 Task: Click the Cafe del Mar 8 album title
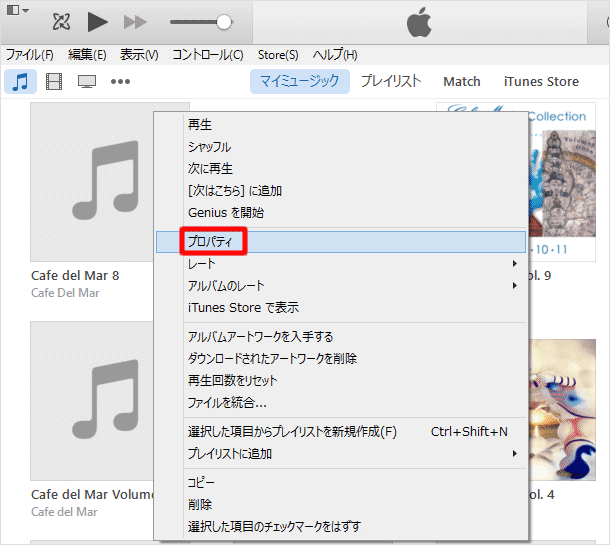click(x=75, y=275)
